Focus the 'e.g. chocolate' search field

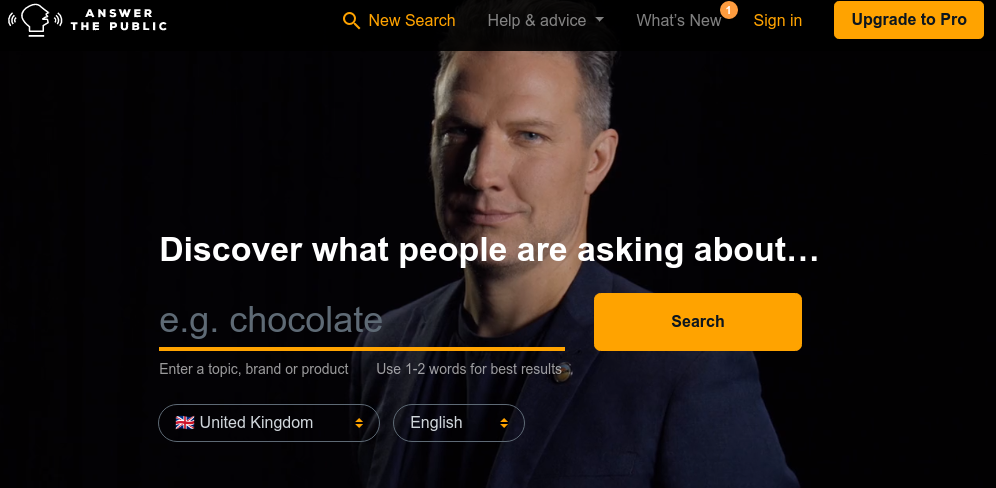[x=361, y=321]
